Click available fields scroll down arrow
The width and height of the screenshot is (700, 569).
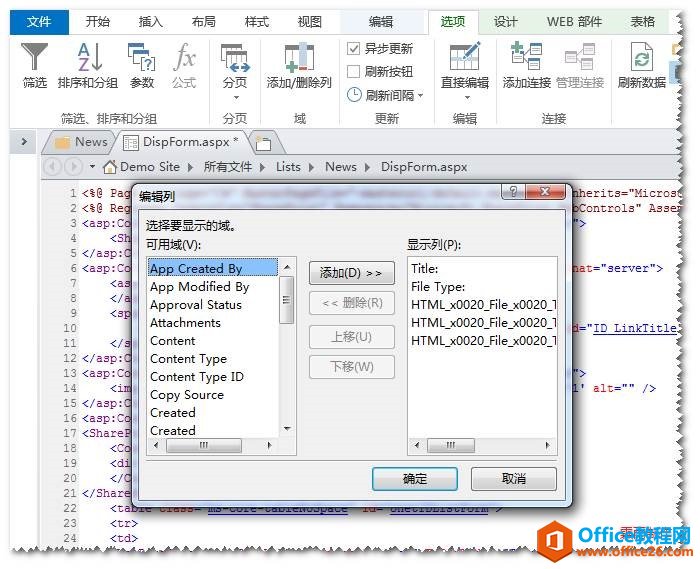pyautogui.click(x=287, y=428)
